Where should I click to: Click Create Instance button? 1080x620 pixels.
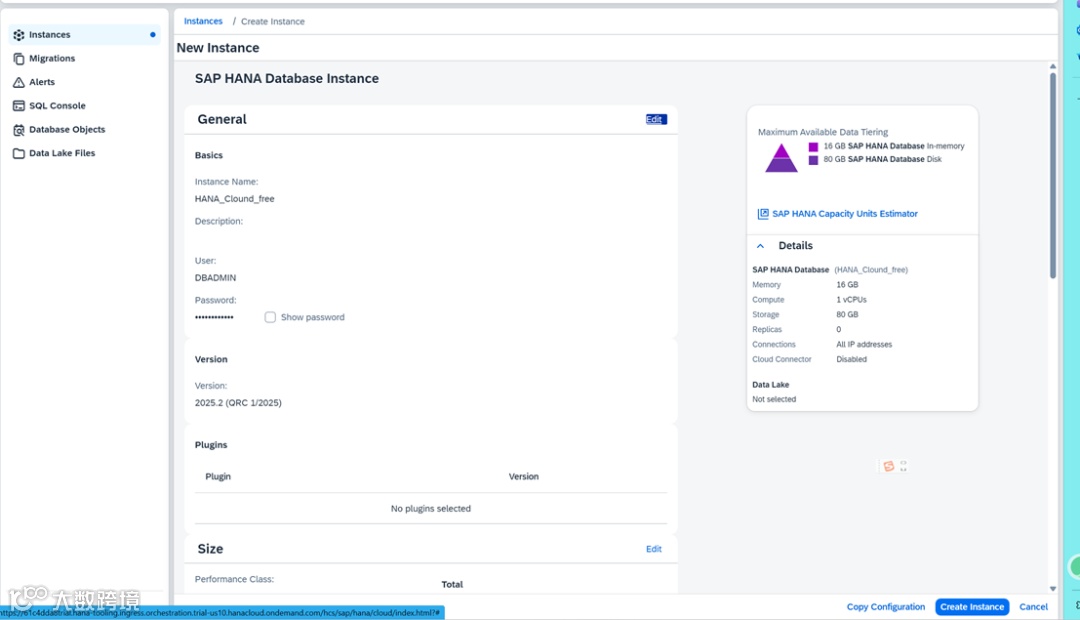coord(972,607)
